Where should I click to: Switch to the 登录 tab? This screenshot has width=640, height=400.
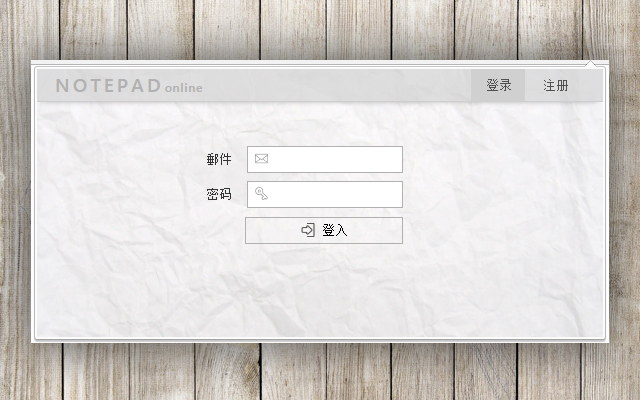tap(498, 85)
